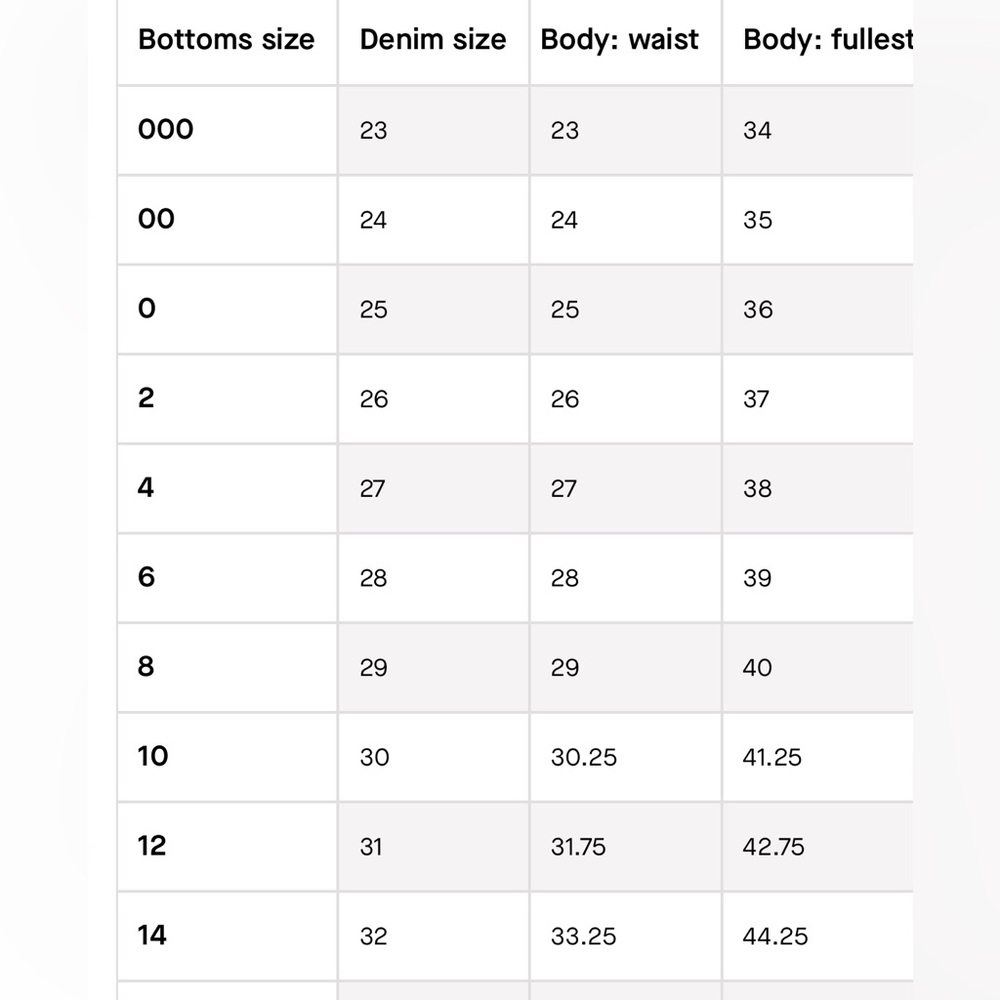Screen dimensions: 1000x1000
Task: Click the Body: waist column header
Action: tap(619, 40)
